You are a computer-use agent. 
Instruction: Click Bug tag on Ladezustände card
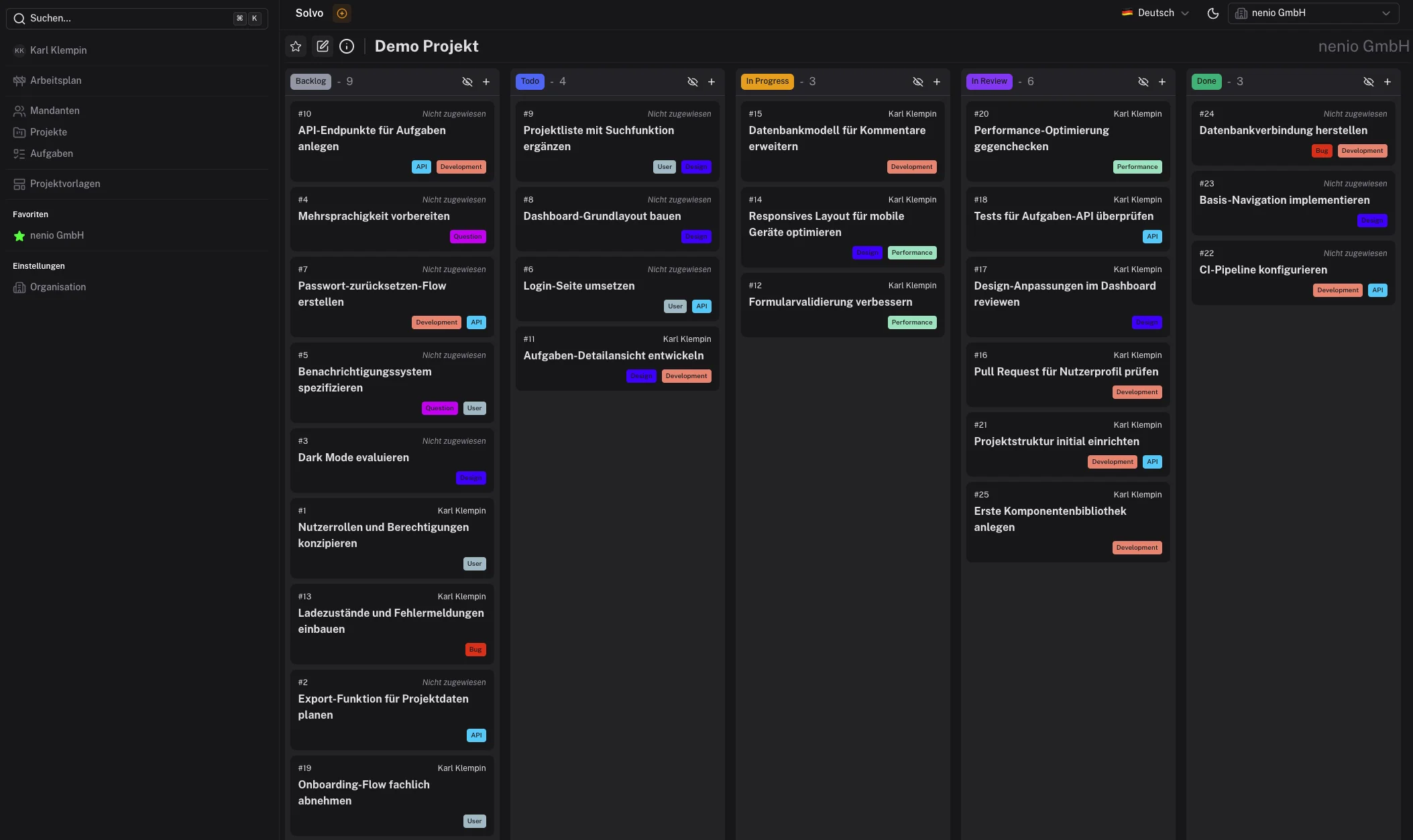475,650
